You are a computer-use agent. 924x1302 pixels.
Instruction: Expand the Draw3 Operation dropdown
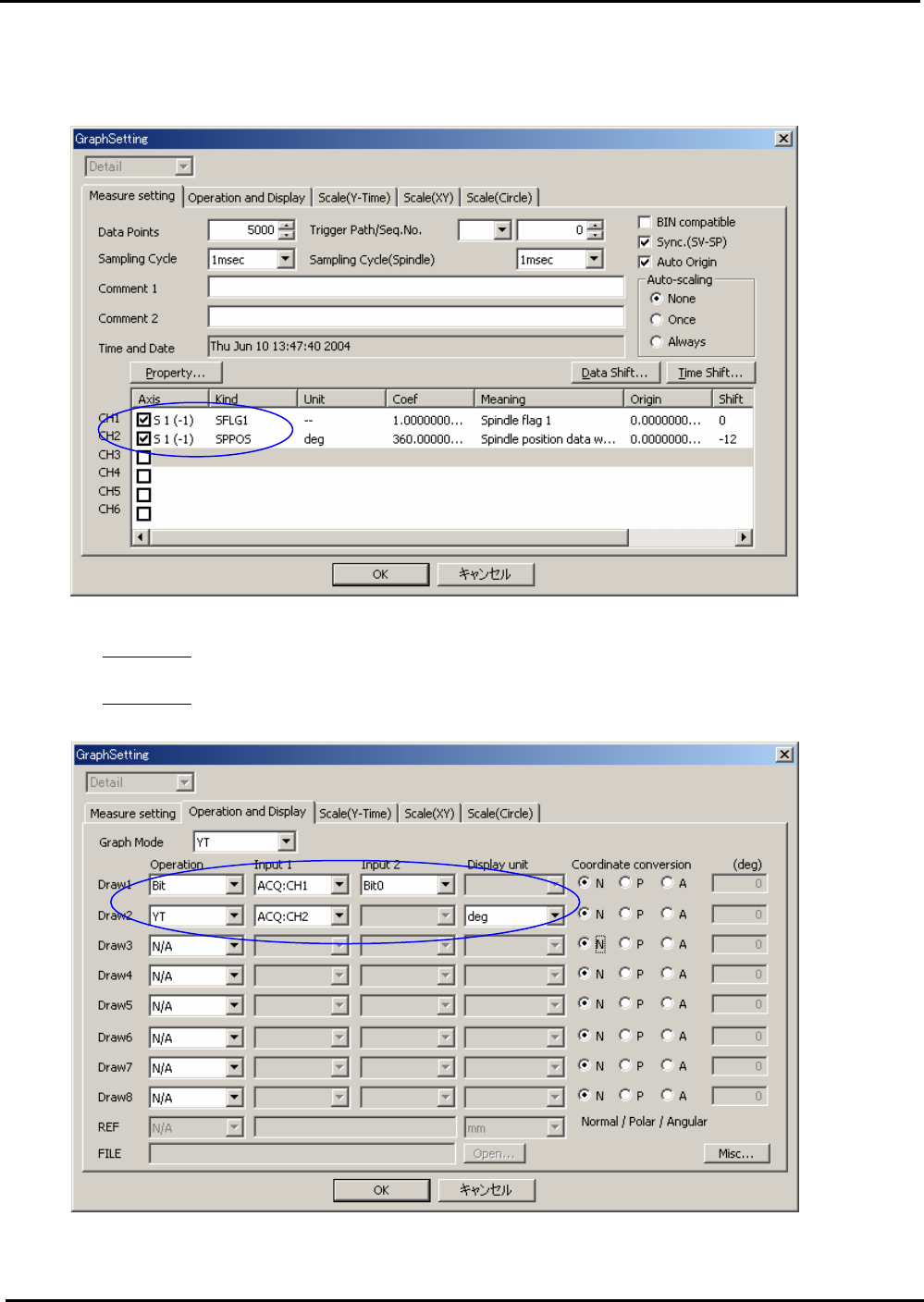coord(234,946)
